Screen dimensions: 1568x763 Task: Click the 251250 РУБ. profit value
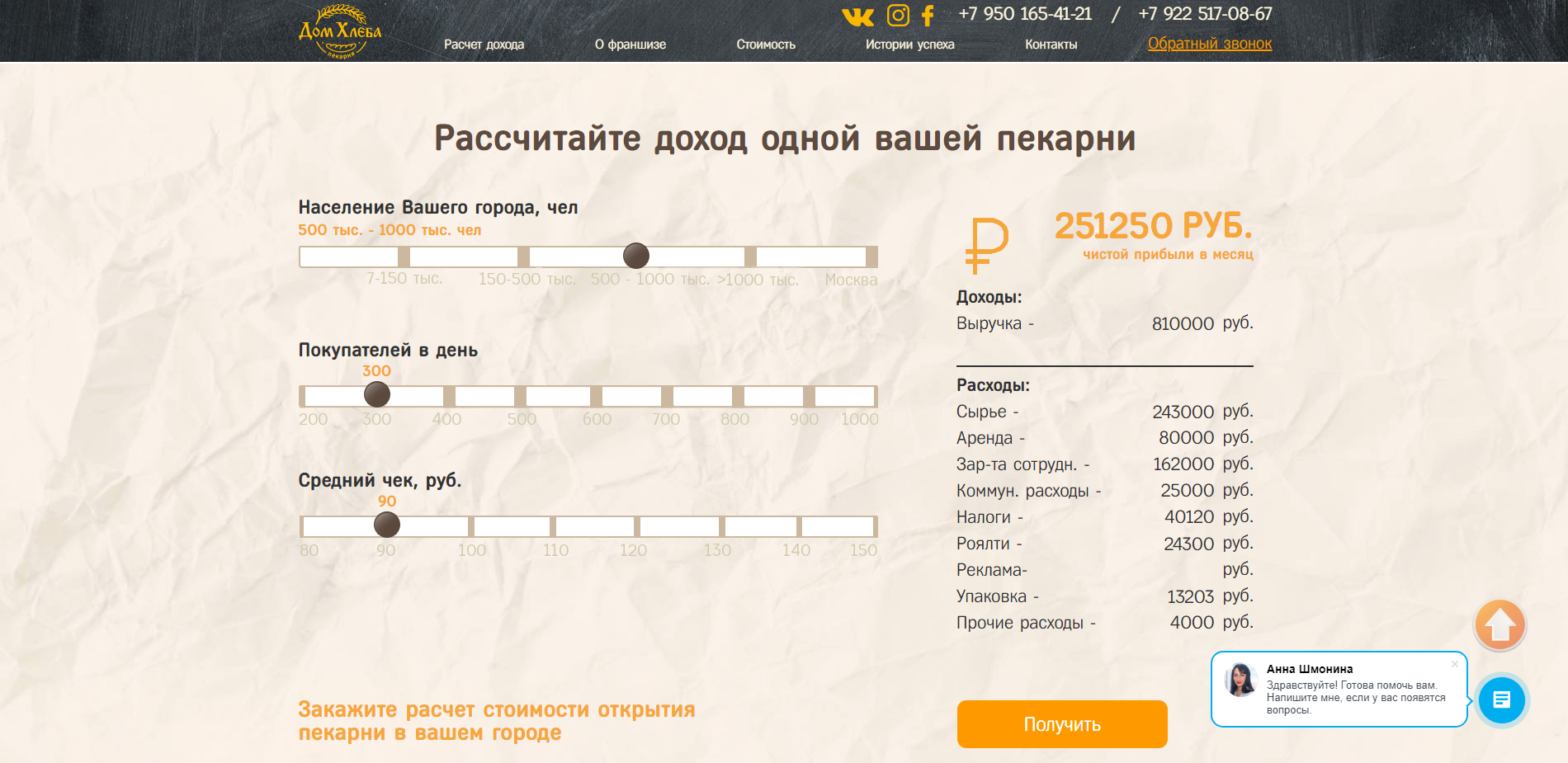(x=1153, y=225)
